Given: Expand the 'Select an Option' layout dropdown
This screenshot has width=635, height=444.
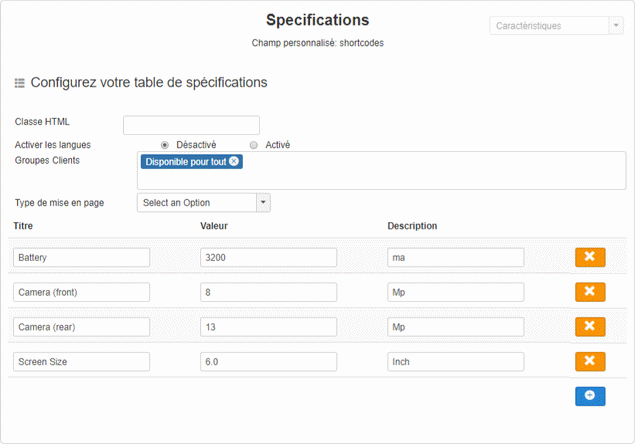Looking at the screenshot, I should pos(197,203).
